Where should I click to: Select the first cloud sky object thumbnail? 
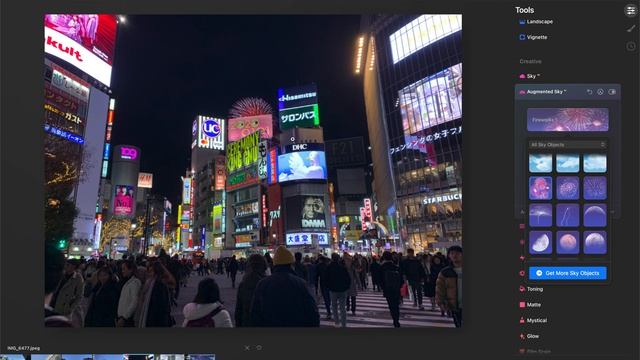click(540, 163)
